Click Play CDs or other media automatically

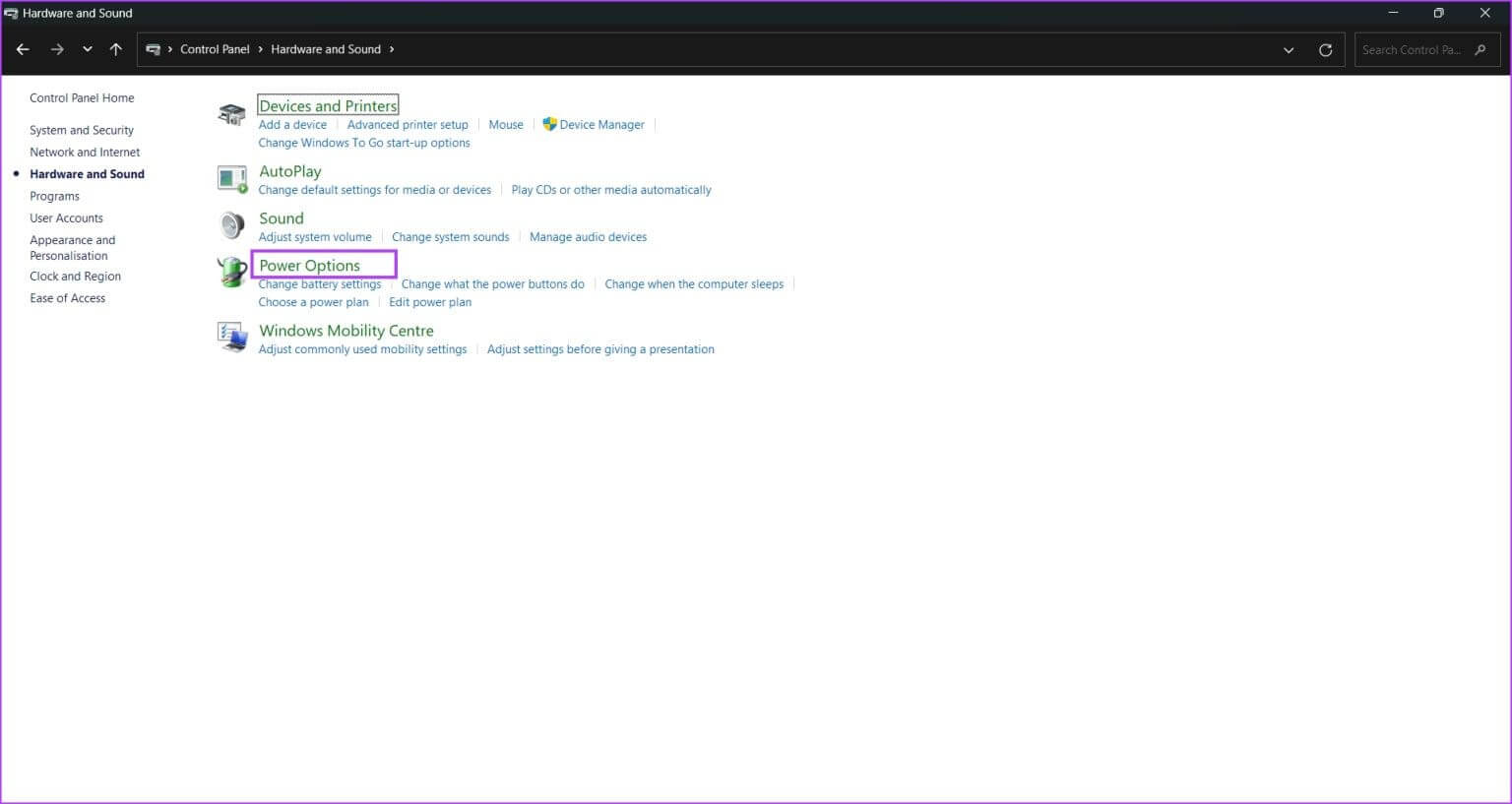click(611, 190)
